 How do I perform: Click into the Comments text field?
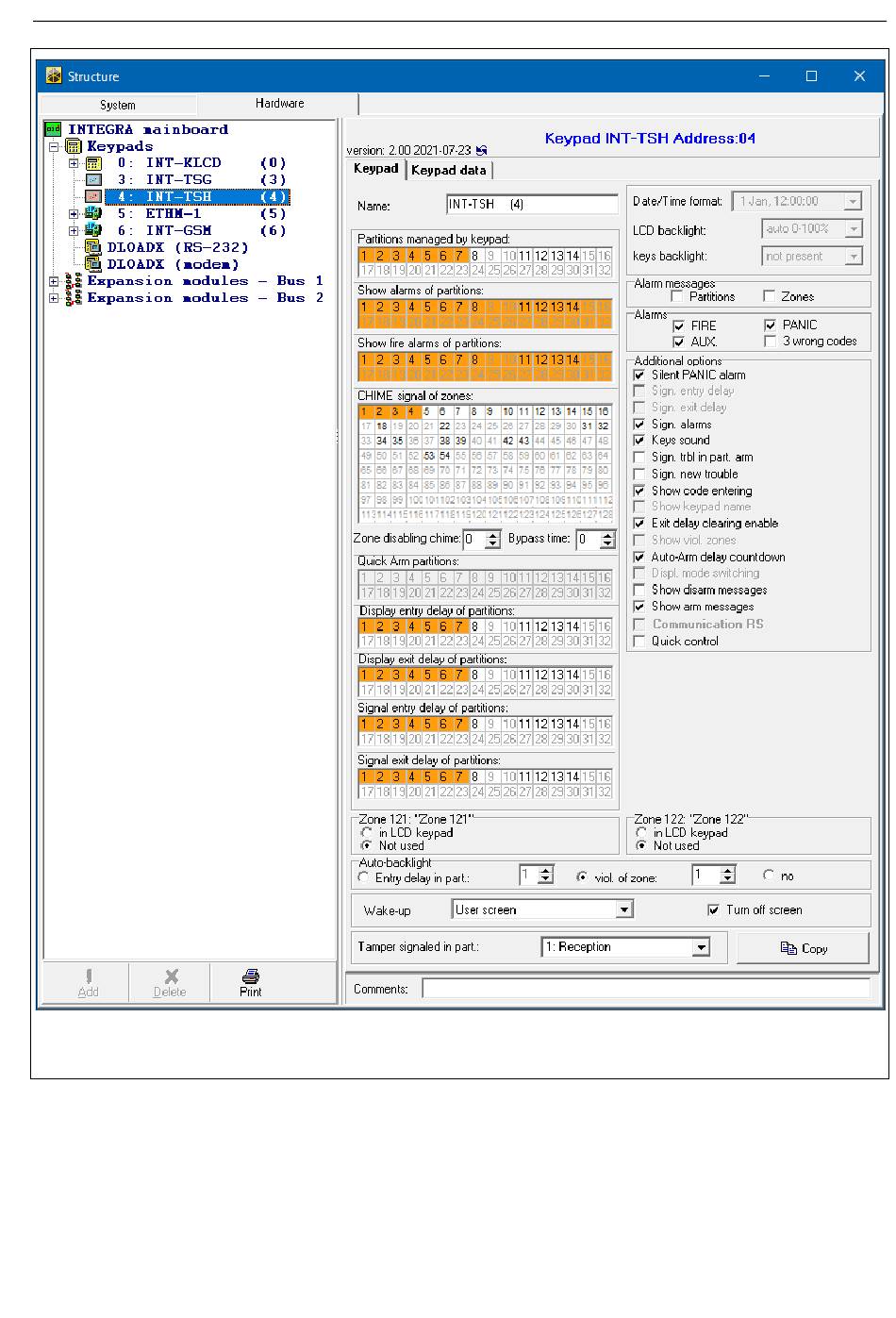coord(645,989)
